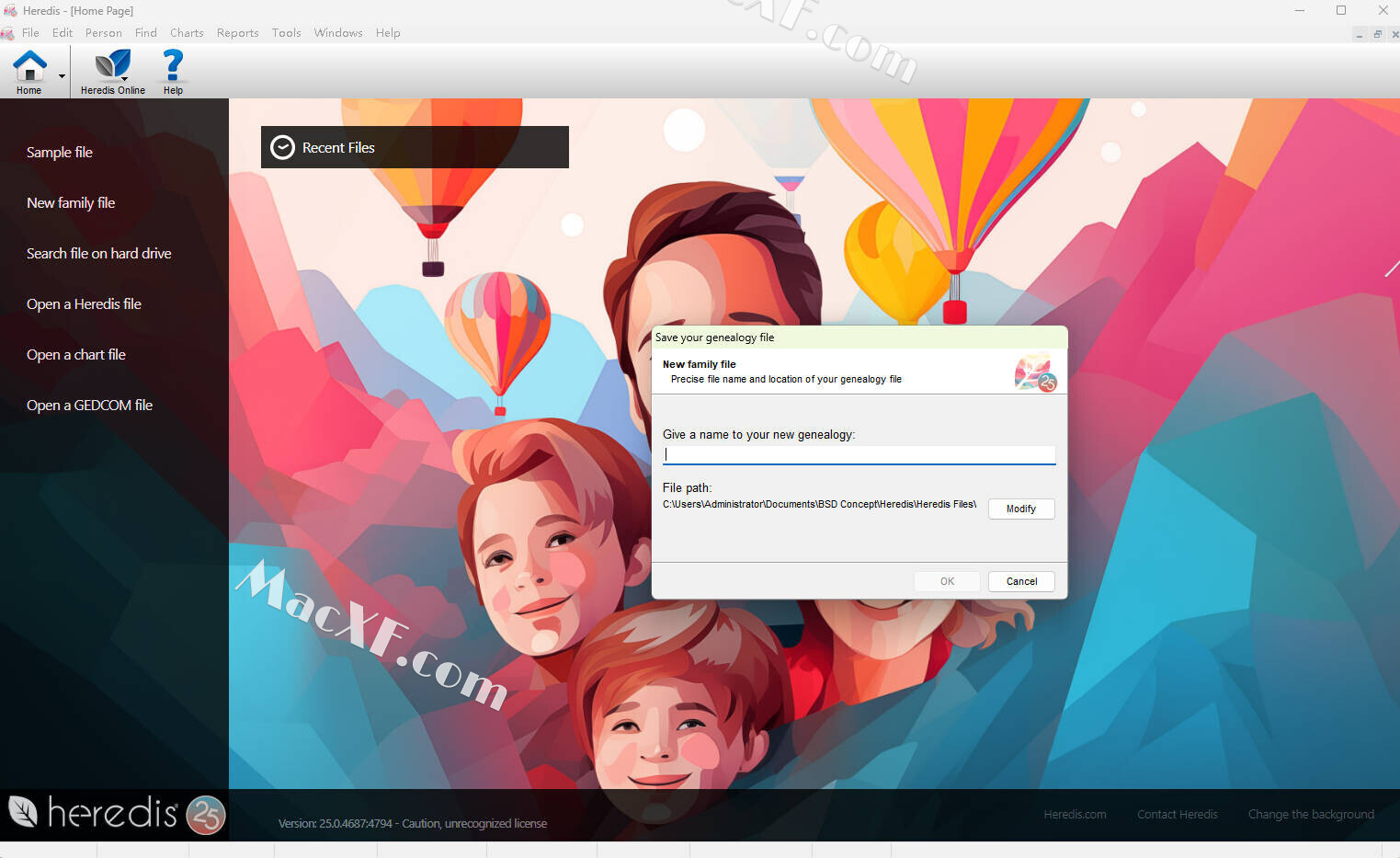This screenshot has height=858, width=1400.
Task: Click Change the background link
Action: click(x=1310, y=815)
